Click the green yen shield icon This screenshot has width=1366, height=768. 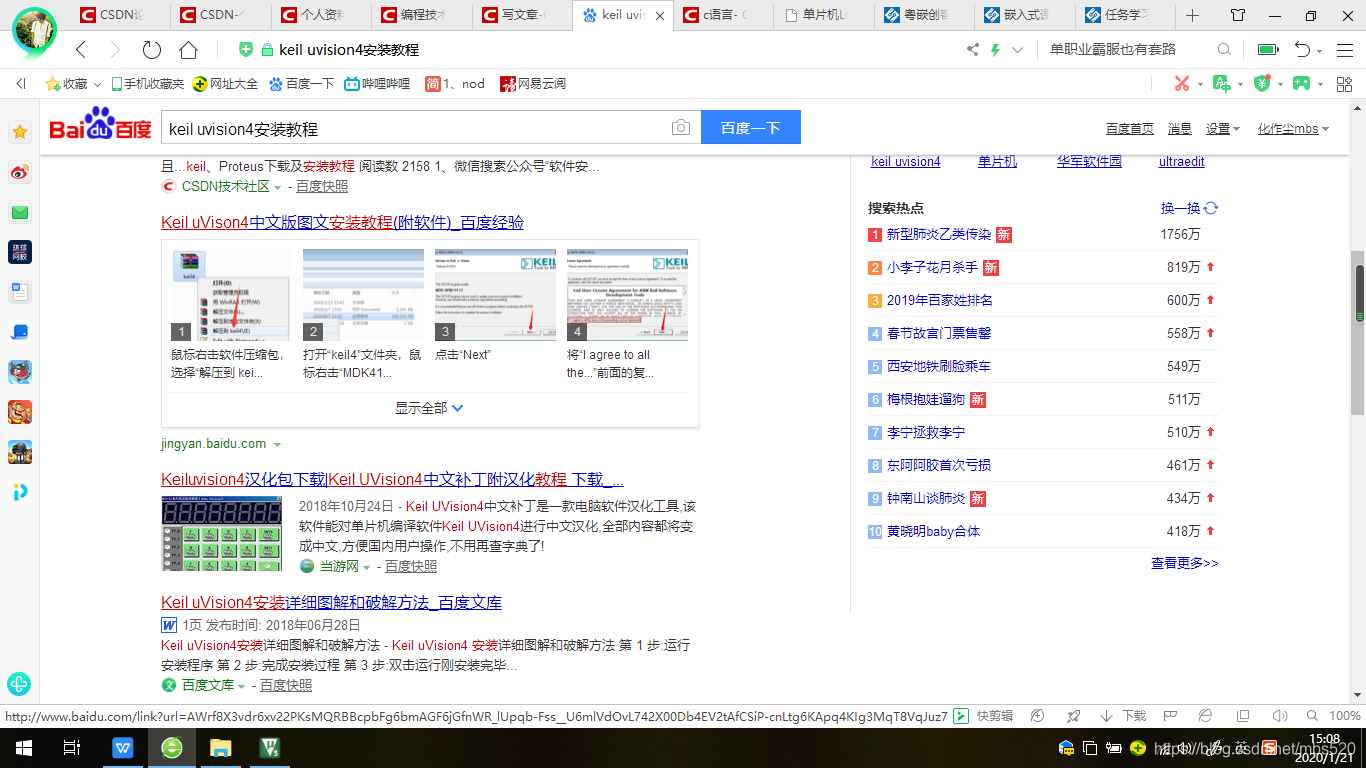(x=1262, y=84)
